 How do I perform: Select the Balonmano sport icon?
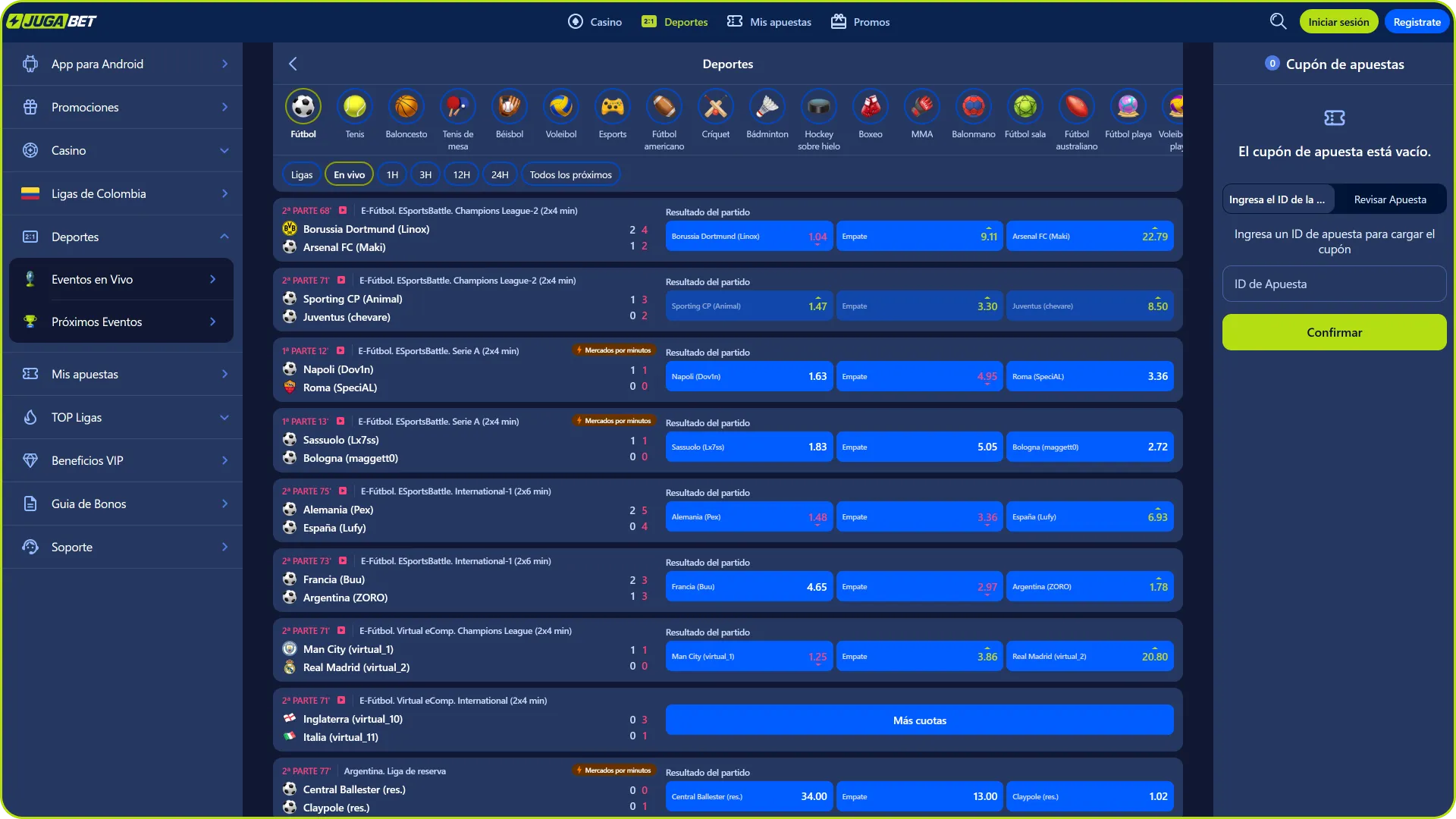tap(974, 107)
